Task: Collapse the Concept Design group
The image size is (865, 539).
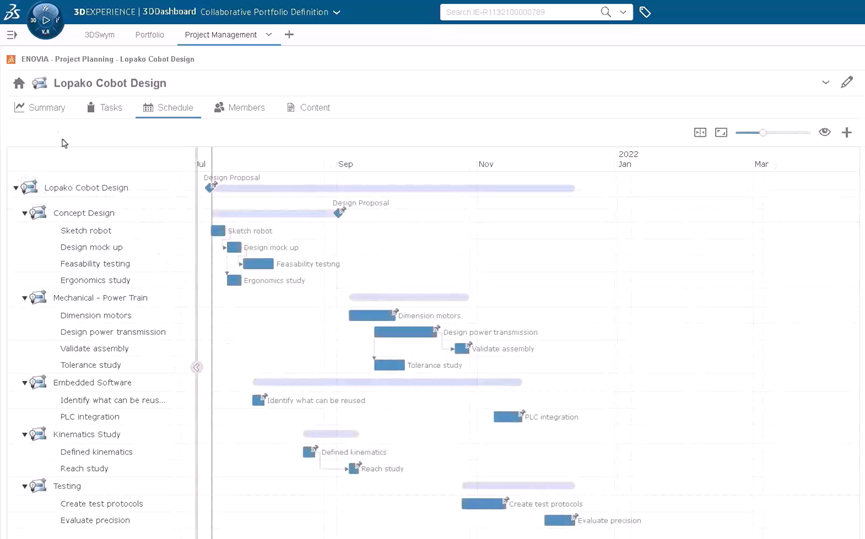Action: pos(25,213)
